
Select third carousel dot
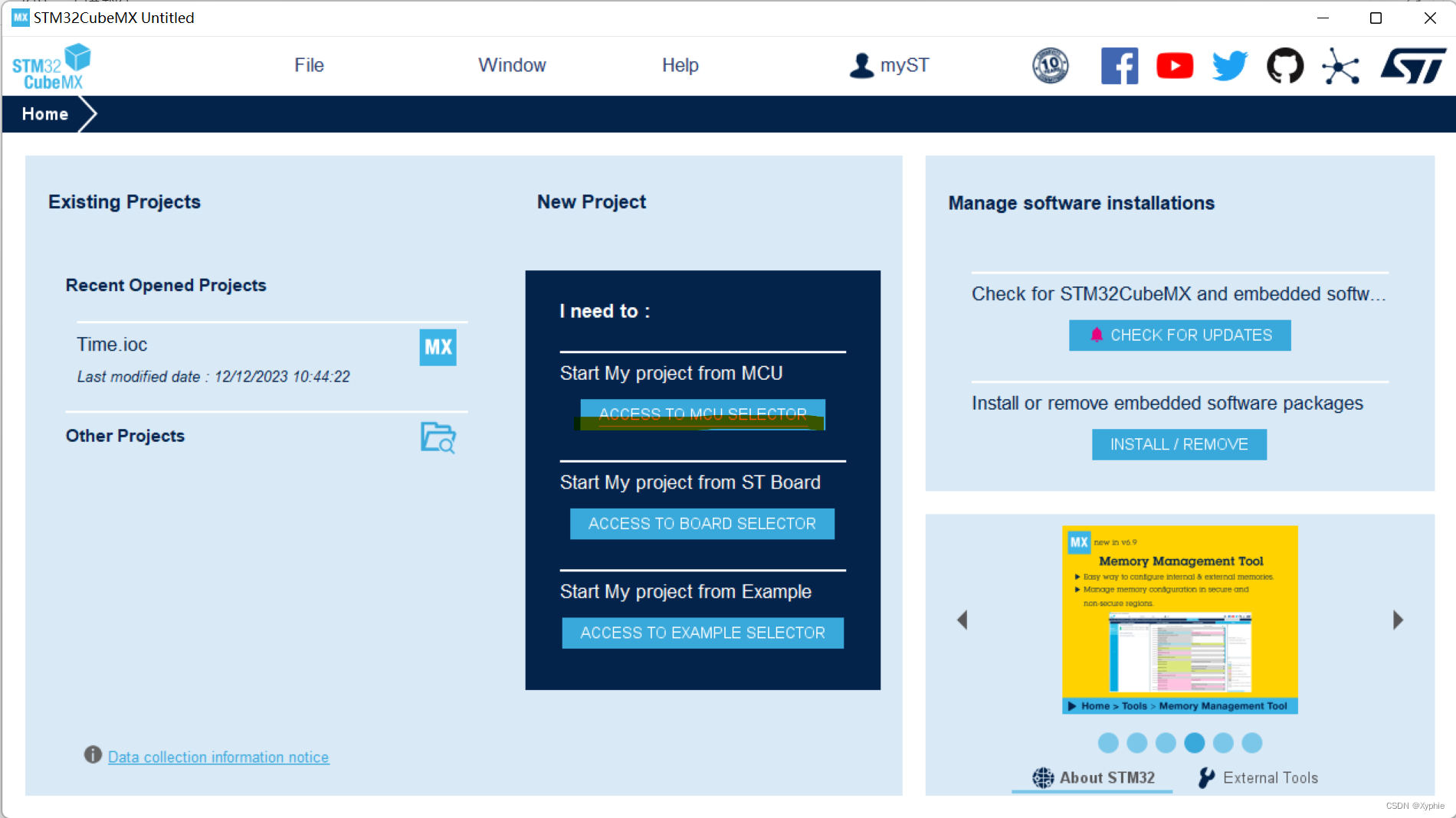point(1166,742)
